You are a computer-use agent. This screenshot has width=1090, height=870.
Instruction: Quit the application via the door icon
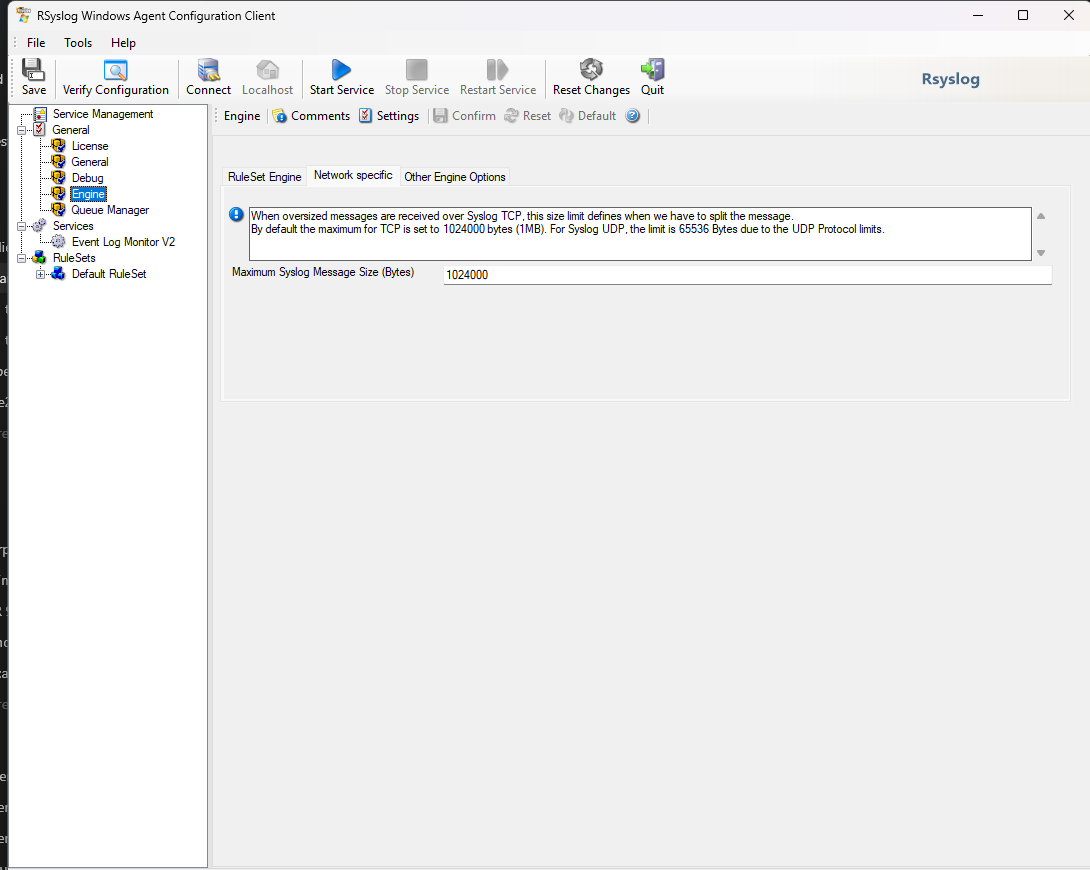[652, 69]
